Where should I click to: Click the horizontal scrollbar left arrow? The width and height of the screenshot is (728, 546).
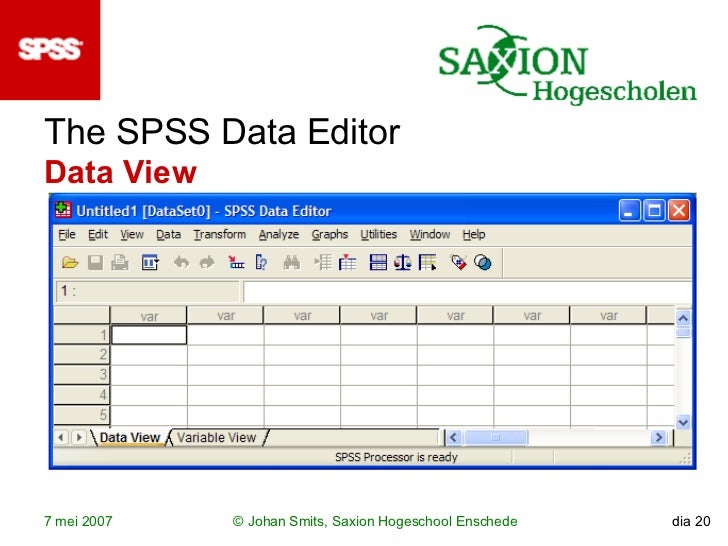pyautogui.click(x=454, y=437)
